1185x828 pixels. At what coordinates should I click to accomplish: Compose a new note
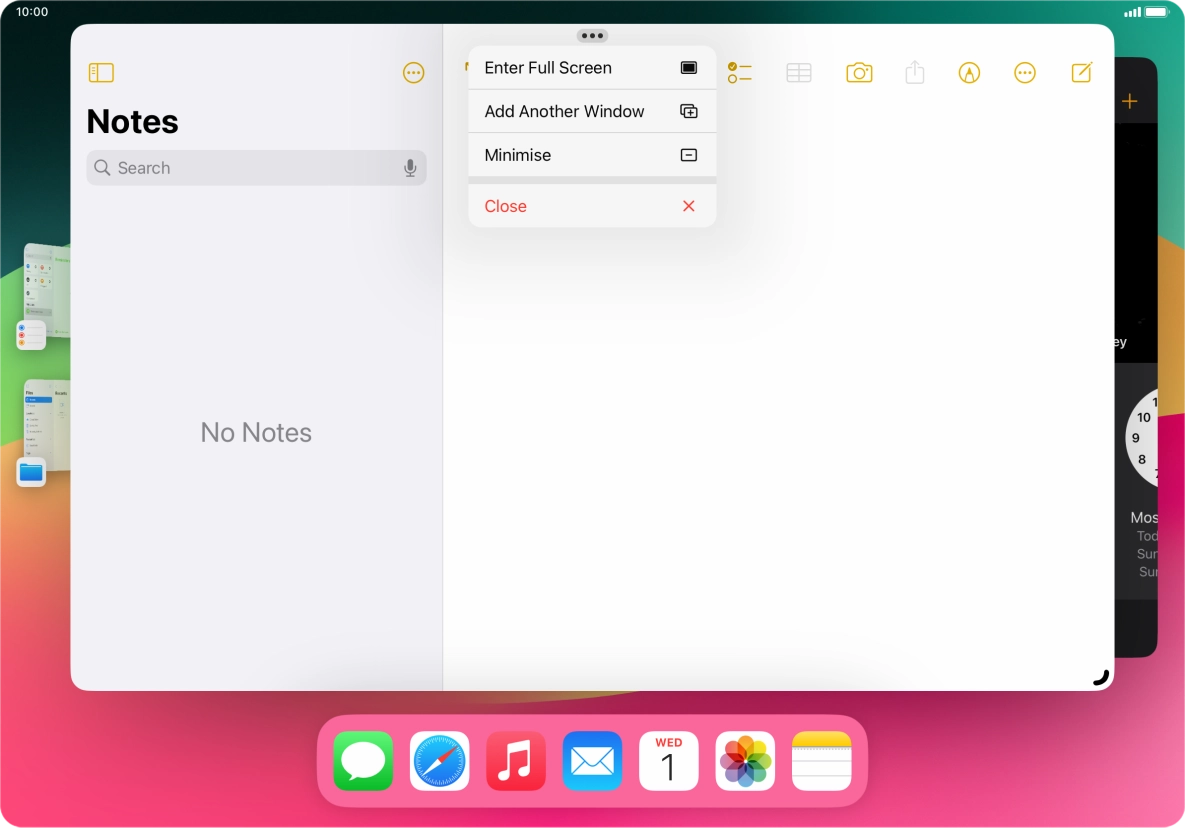(x=1081, y=72)
